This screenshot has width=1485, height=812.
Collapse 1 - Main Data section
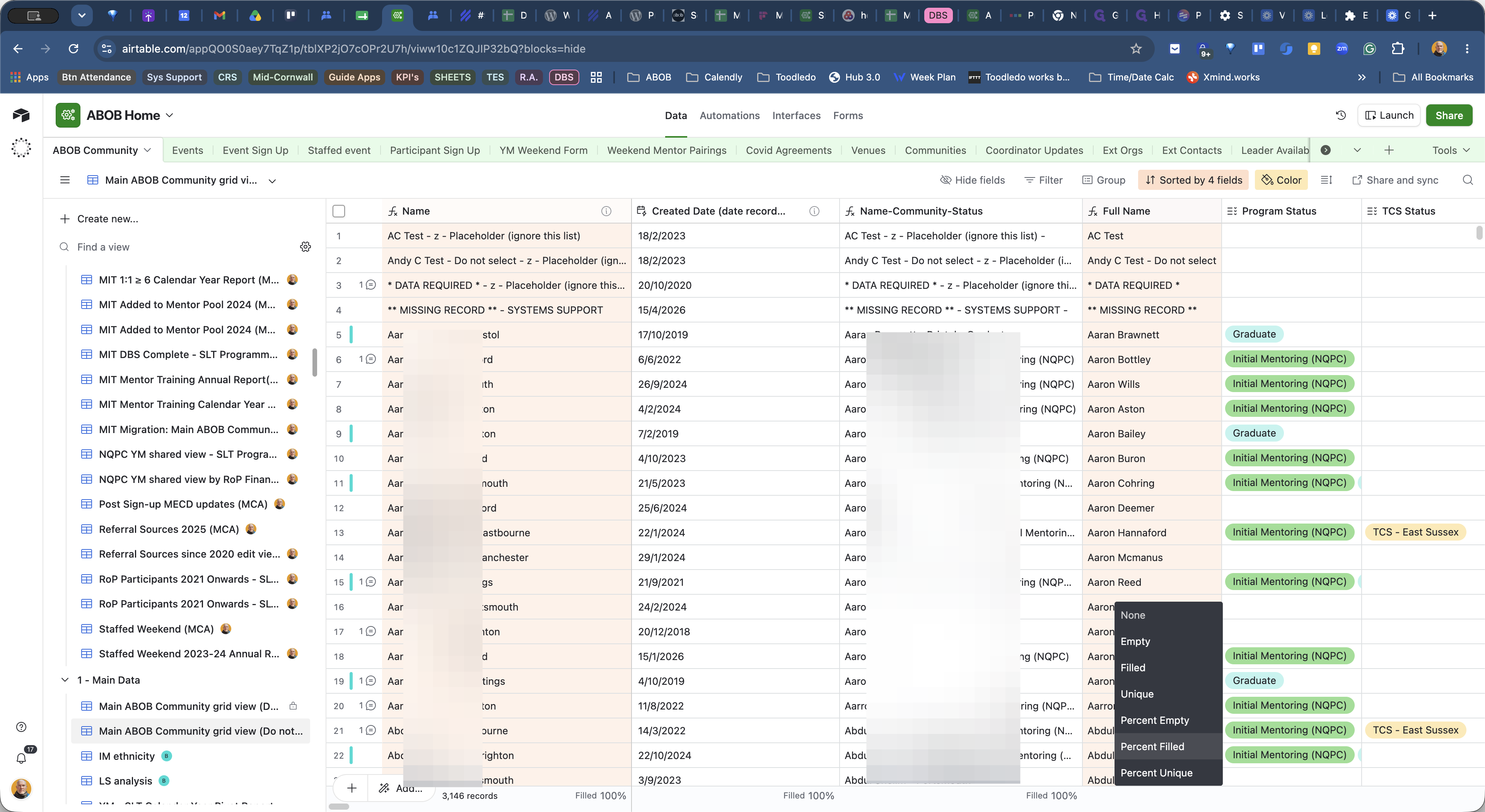click(x=65, y=680)
